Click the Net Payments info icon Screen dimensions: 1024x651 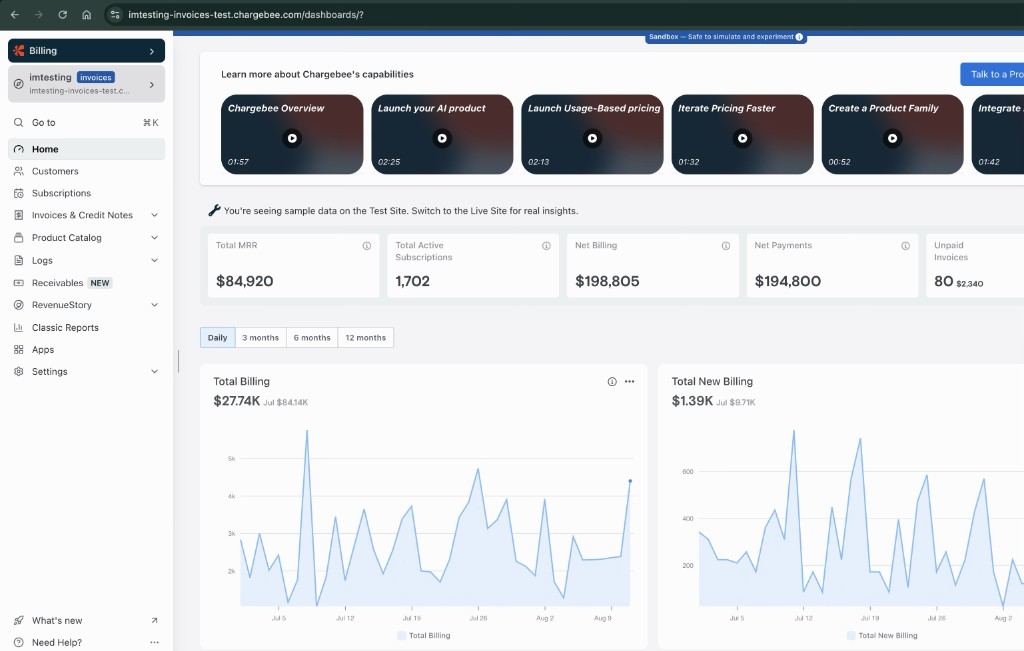[906, 246]
